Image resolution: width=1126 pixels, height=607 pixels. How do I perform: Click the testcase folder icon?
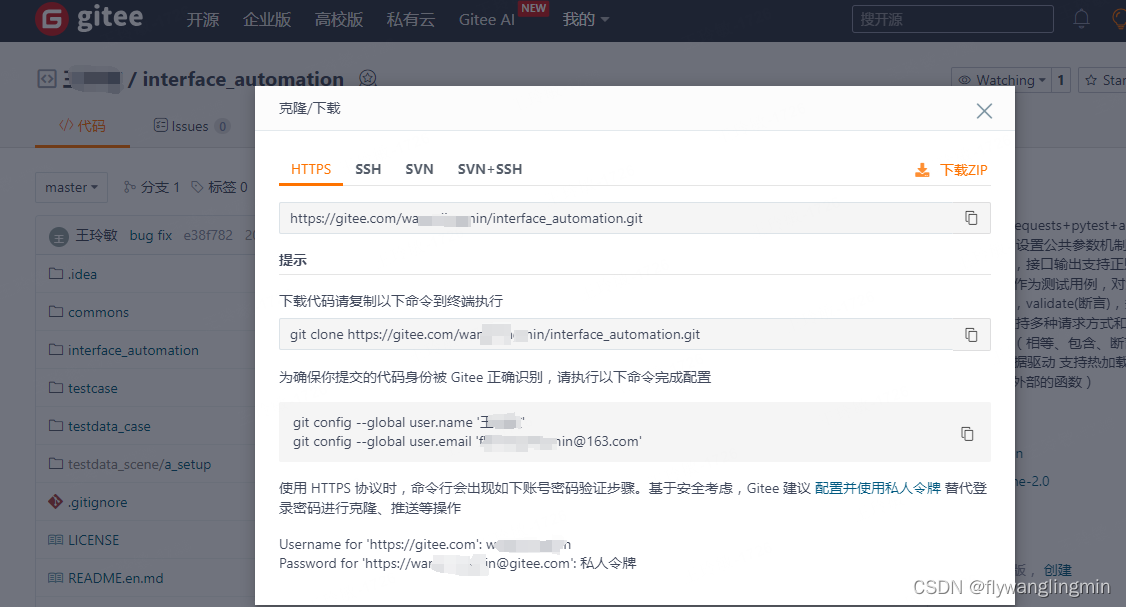tap(56, 388)
